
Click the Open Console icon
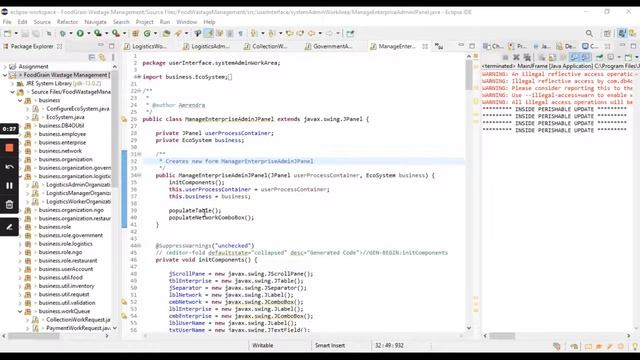[628, 57]
